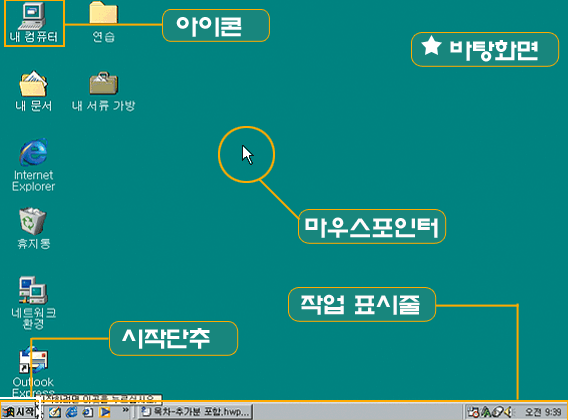Select the Outlook Express desktop icon
The width and height of the screenshot is (568, 420).
[x=33, y=371]
